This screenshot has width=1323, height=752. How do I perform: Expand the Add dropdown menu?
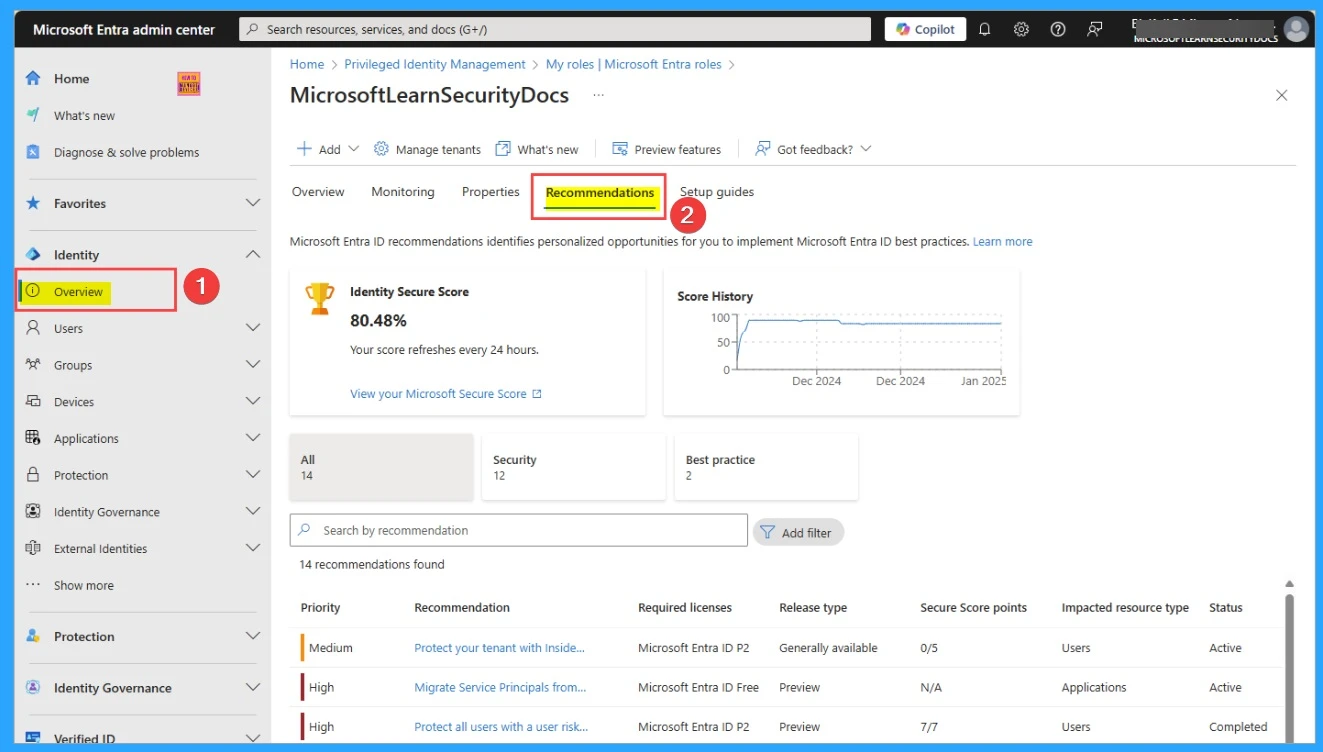(326, 148)
